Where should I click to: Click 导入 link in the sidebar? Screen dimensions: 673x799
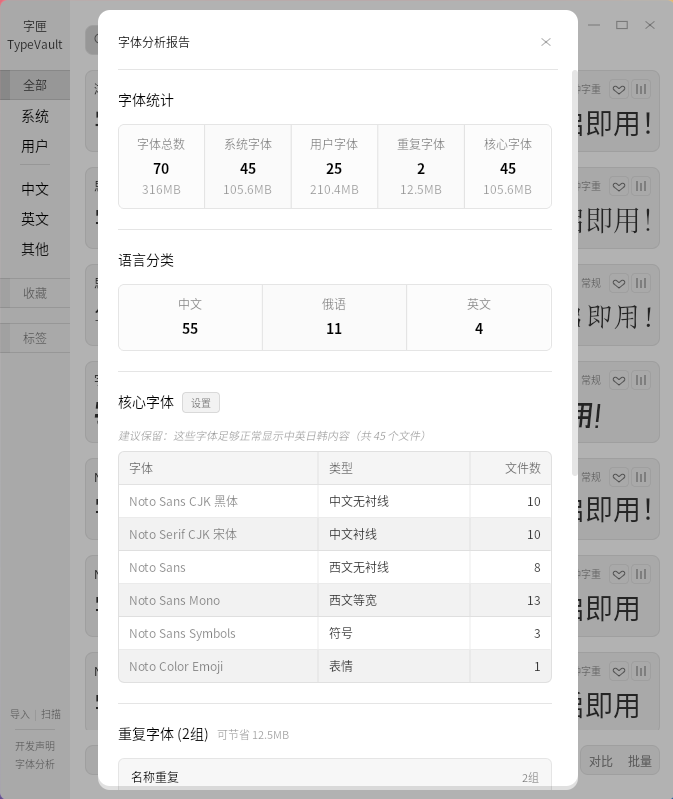20,714
